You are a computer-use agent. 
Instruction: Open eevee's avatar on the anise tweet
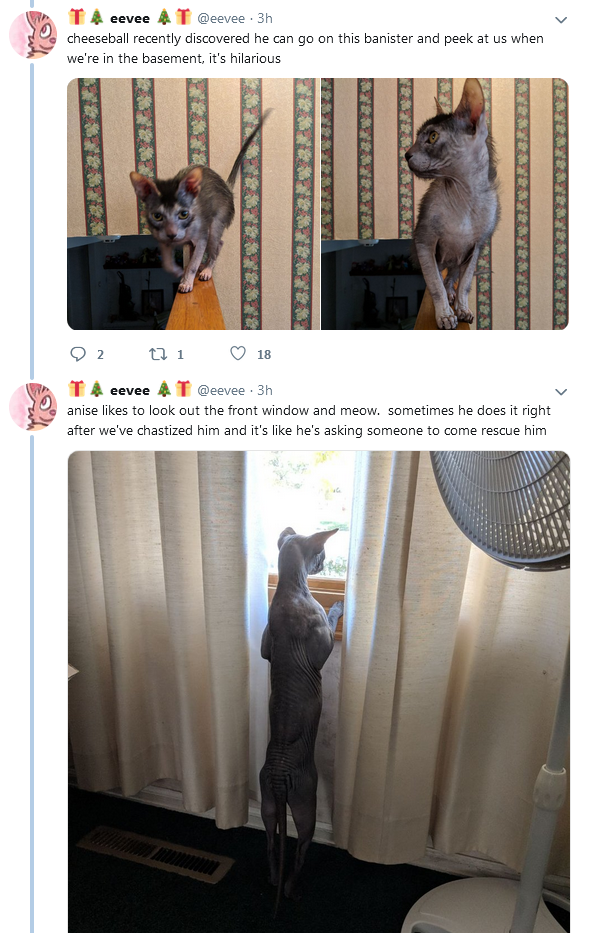pyautogui.click(x=33, y=406)
